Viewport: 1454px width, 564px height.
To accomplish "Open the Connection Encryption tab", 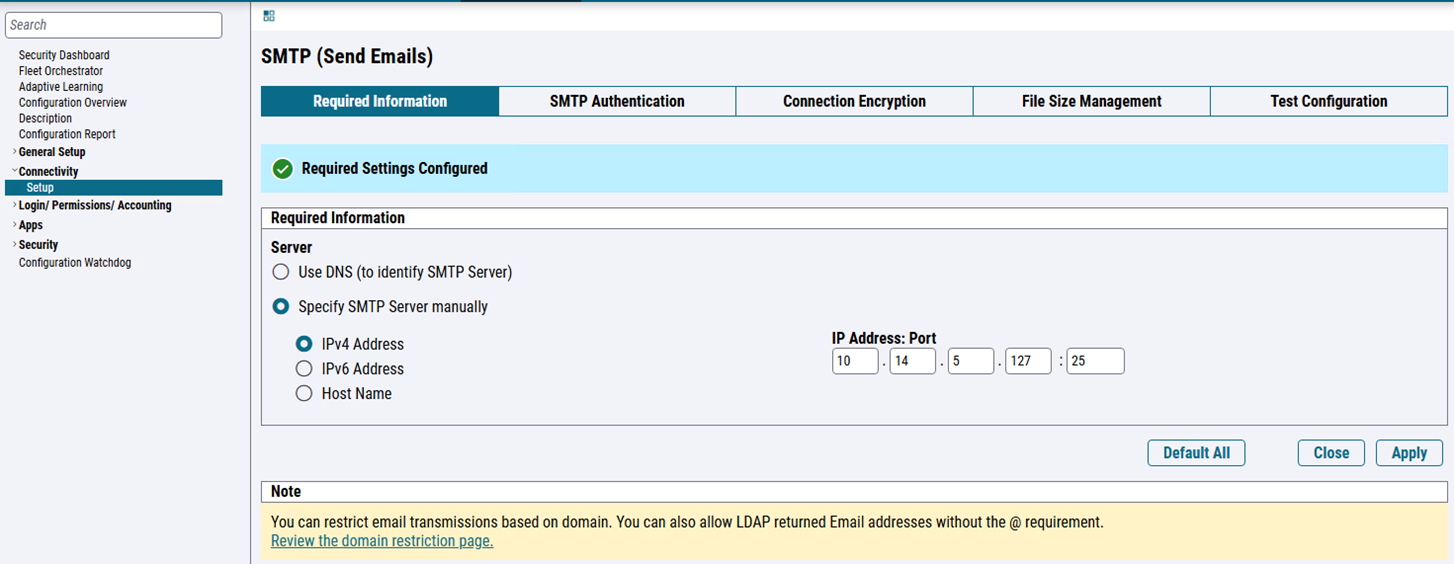I will [x=854, y=101].
